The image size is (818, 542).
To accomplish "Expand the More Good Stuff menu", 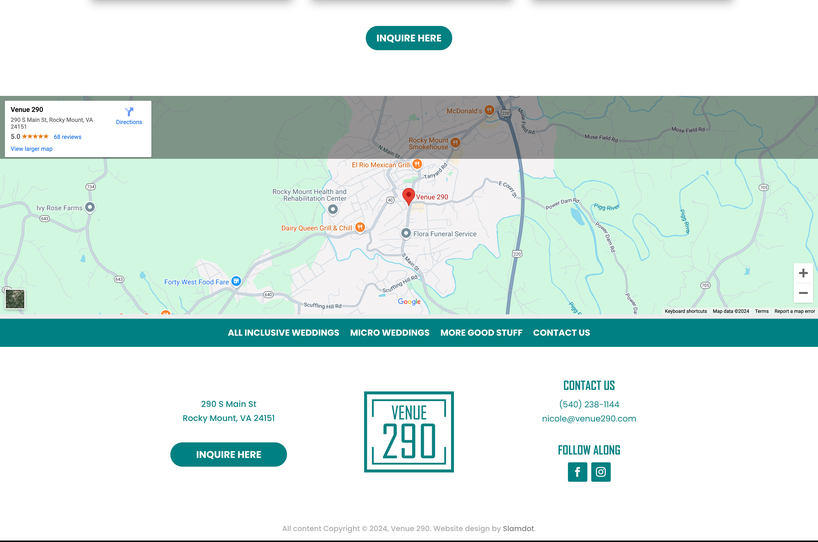I will click(481, 333).
